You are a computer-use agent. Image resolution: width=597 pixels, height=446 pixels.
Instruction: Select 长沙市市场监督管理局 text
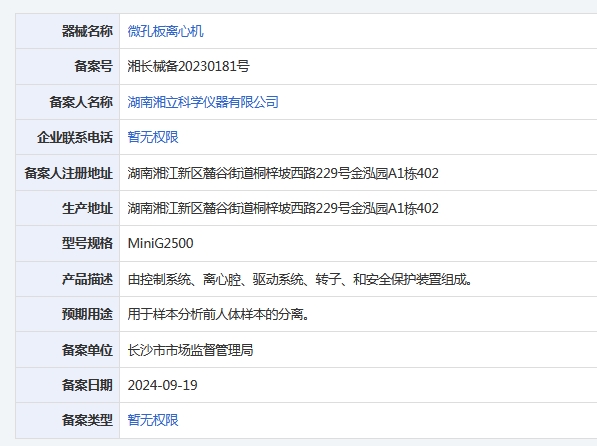pyautogui.click(x=190, y=350)
